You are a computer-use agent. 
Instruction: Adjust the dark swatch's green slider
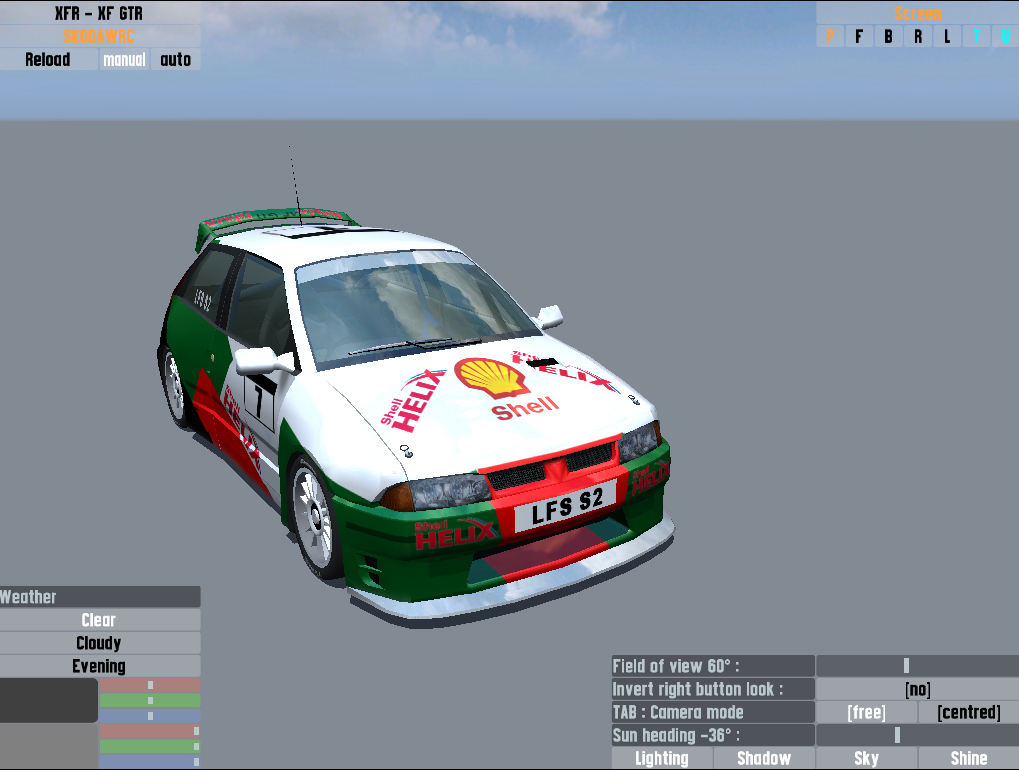pos(150,700)
